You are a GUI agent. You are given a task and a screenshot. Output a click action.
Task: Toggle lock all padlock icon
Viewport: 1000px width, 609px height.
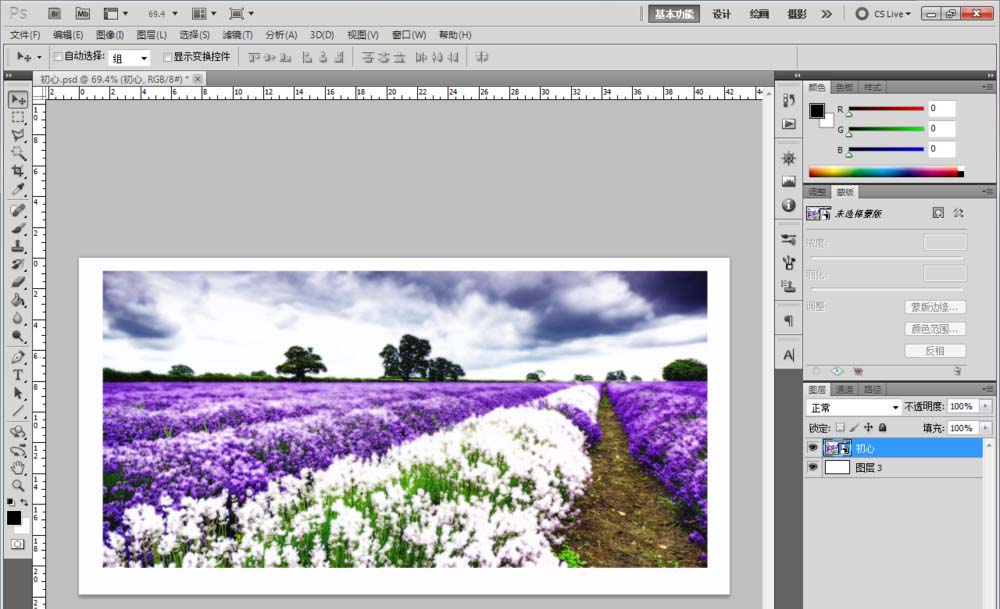[883, 427]
